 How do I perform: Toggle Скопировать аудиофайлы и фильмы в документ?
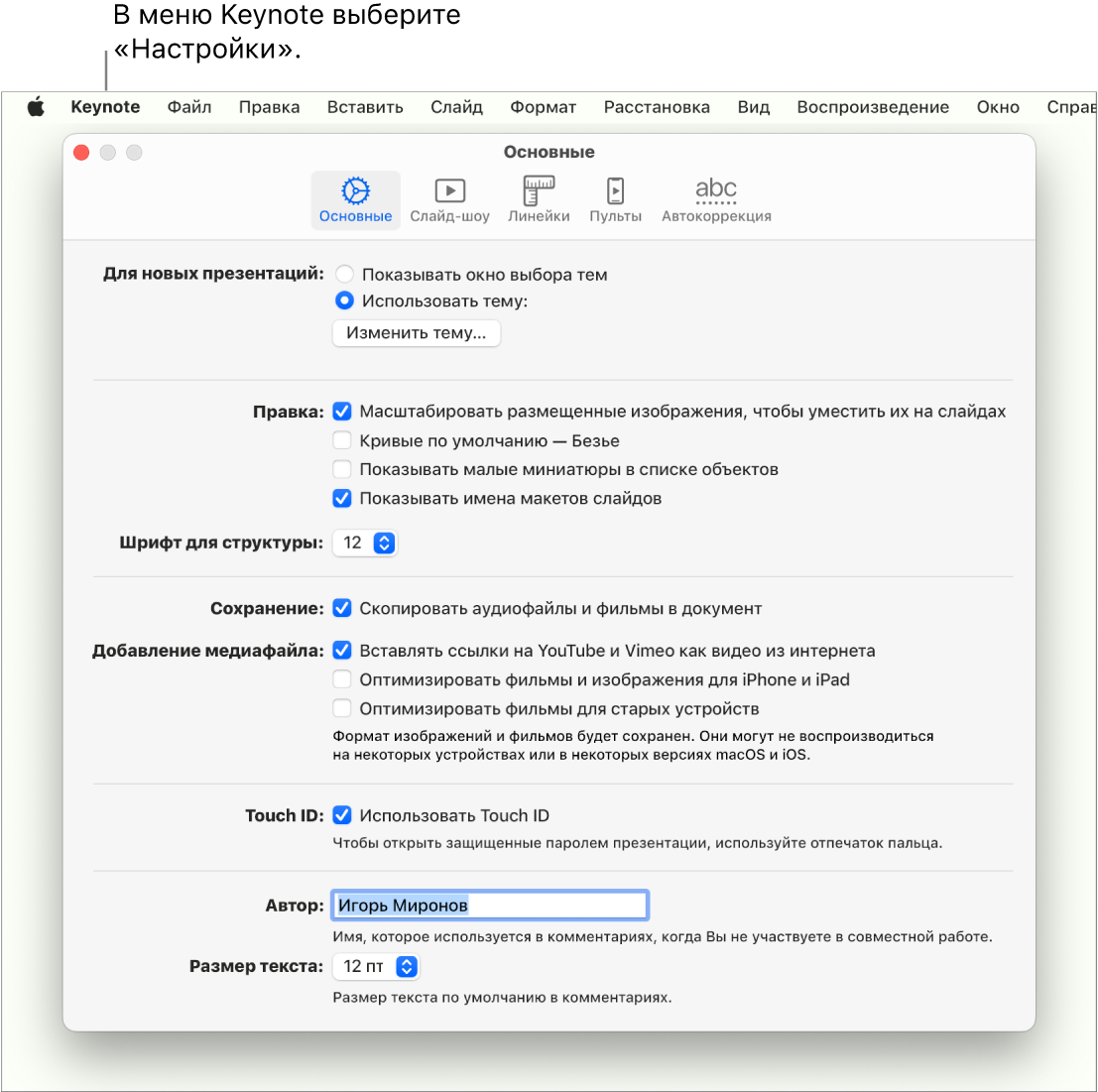click(342, 608)
